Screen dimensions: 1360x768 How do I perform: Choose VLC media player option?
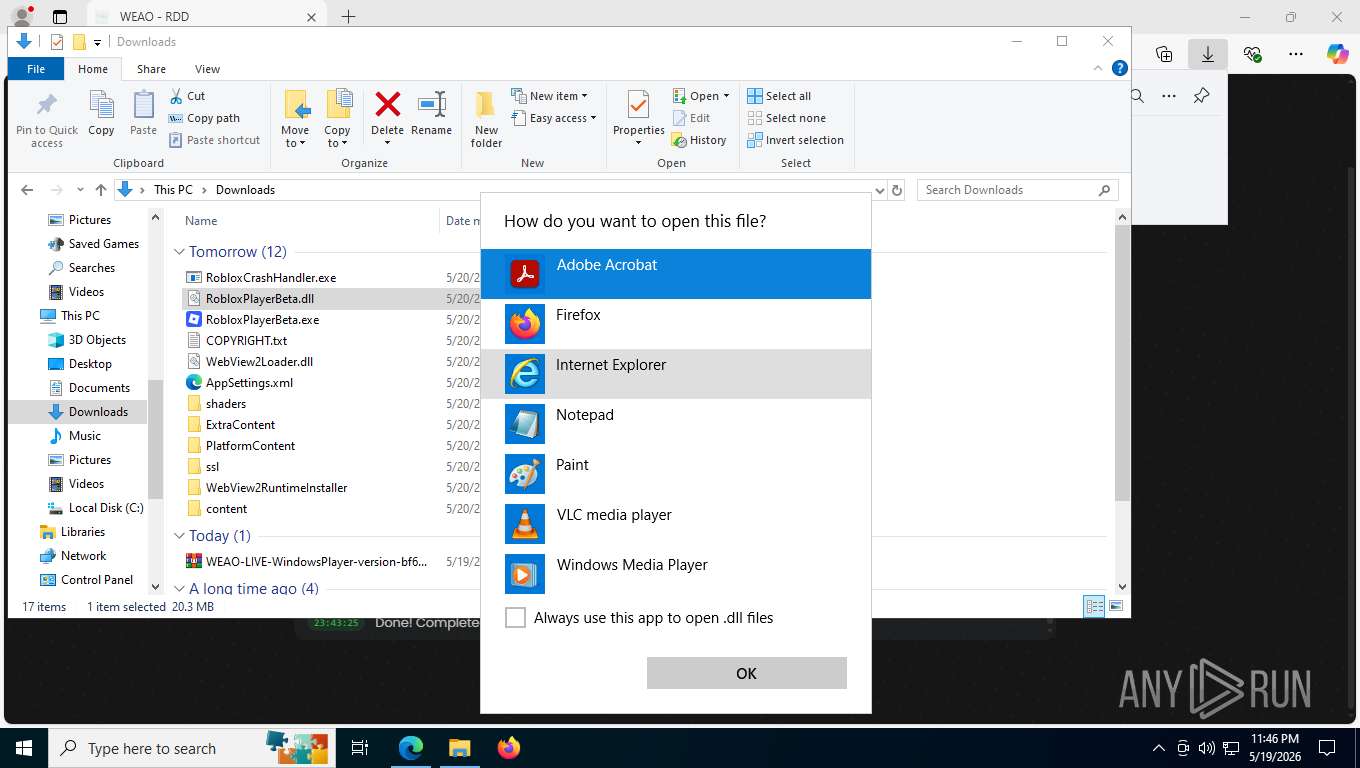[676, 523]
